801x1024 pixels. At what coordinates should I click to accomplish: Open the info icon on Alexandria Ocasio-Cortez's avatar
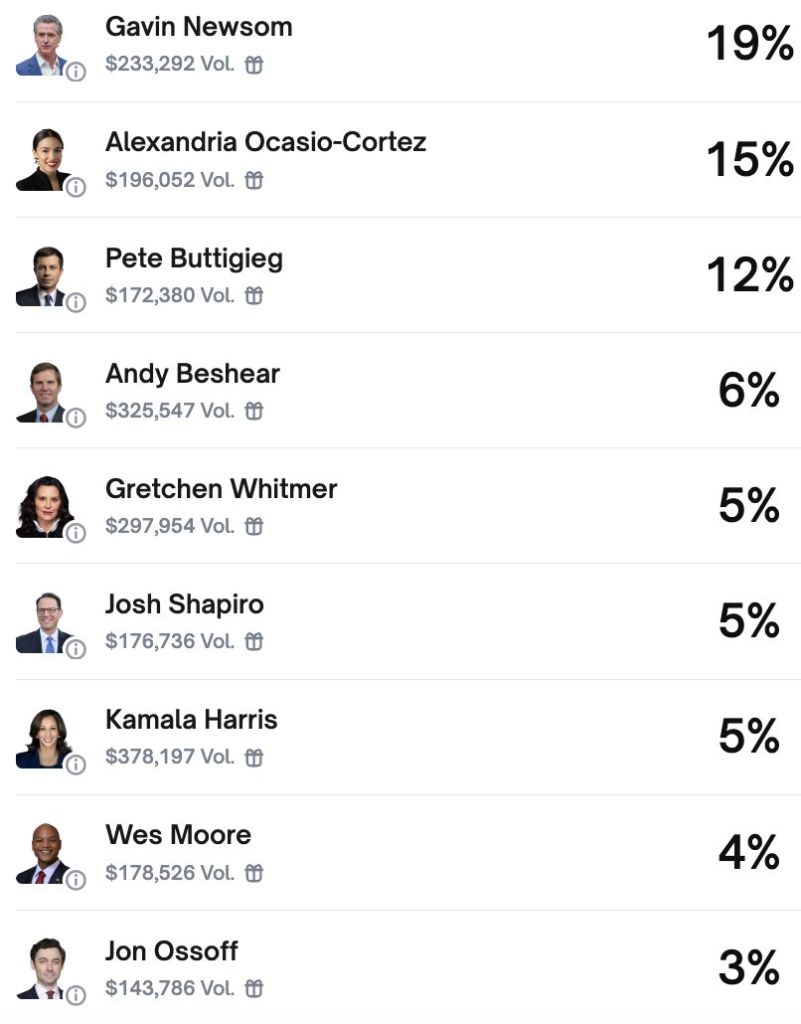[76, 187]
